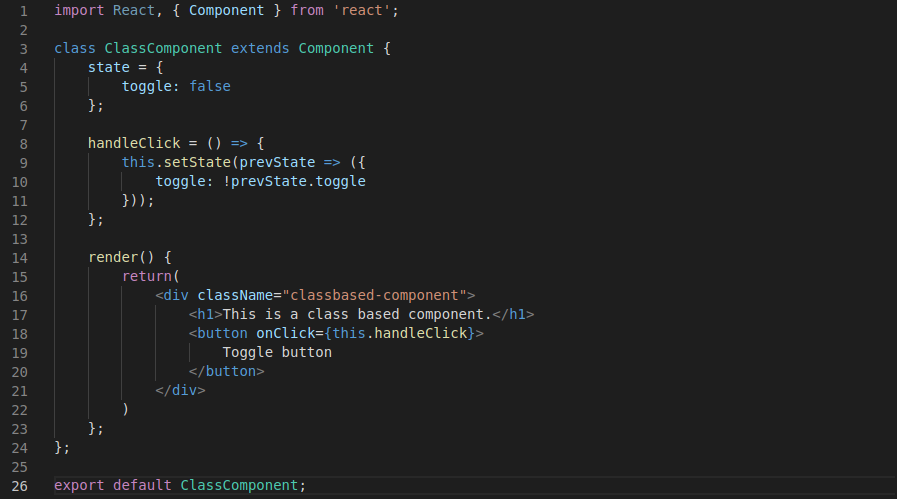Click line number 1 in the gutter
This screenshot has width=897, height=499.
click(x=23, y=11)
